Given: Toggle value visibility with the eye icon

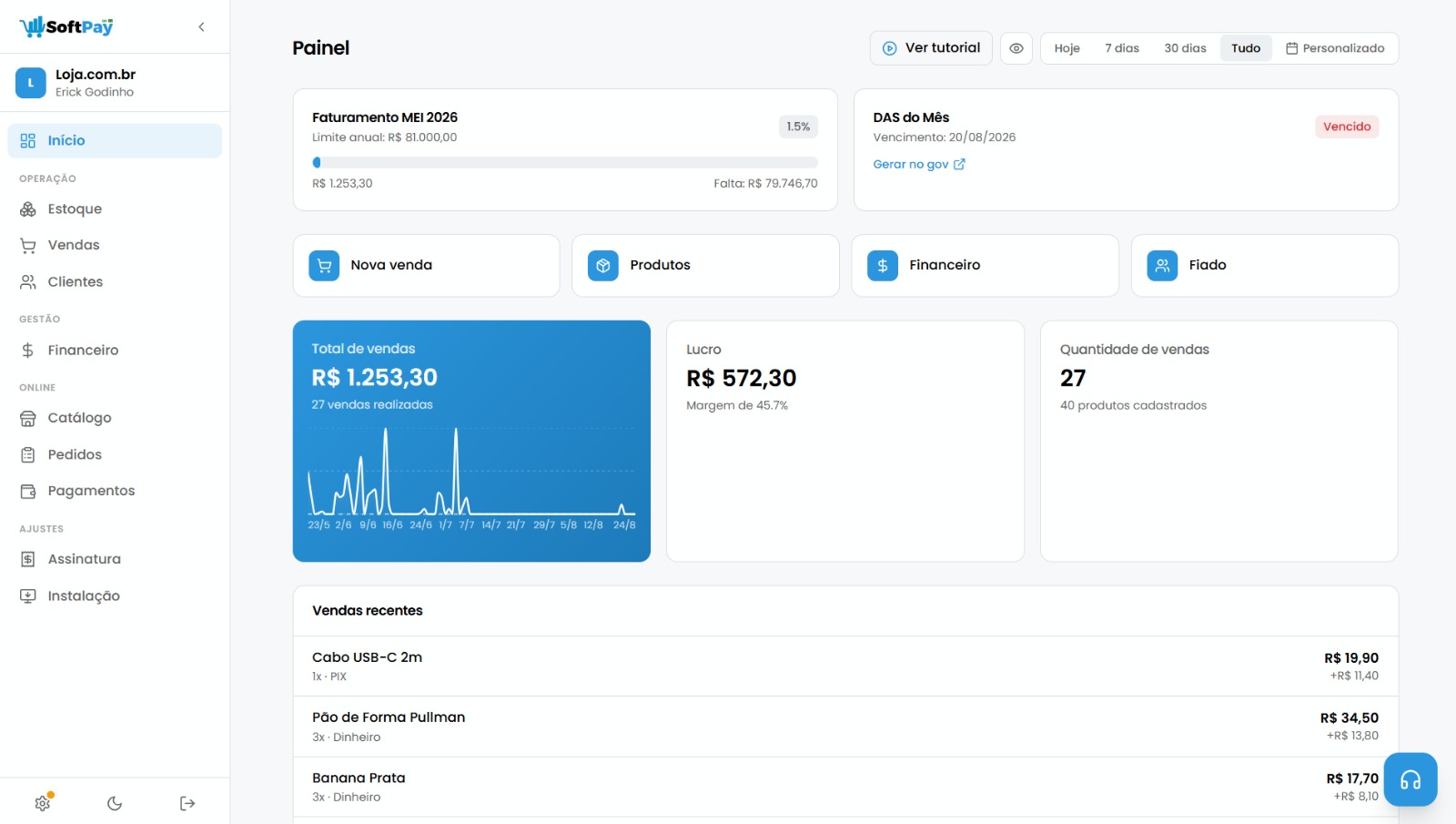Looking at the screenshot, I should click(x=1016, y=48).
